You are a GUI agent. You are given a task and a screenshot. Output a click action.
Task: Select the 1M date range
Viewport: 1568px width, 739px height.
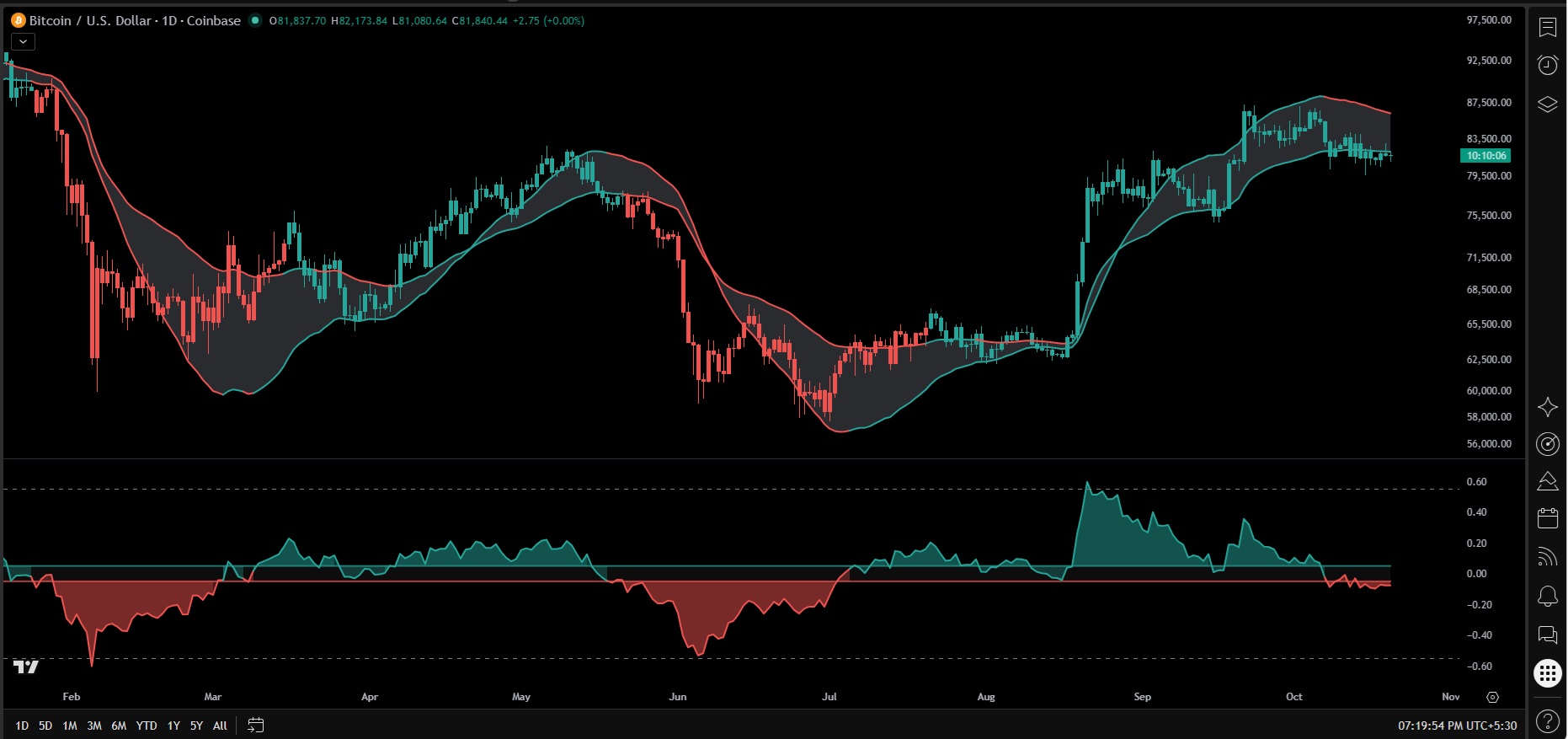click(x=70, y=726)
